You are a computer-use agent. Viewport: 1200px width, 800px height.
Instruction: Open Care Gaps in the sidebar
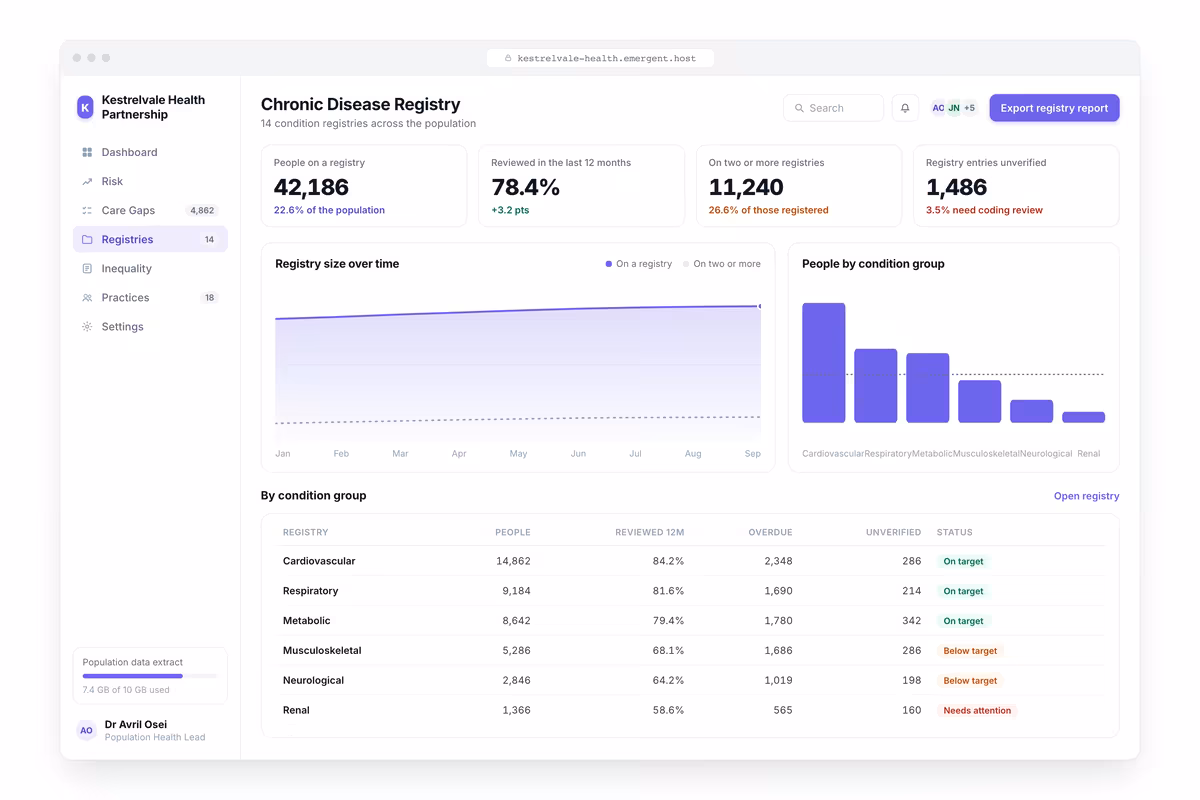point(150,210)
